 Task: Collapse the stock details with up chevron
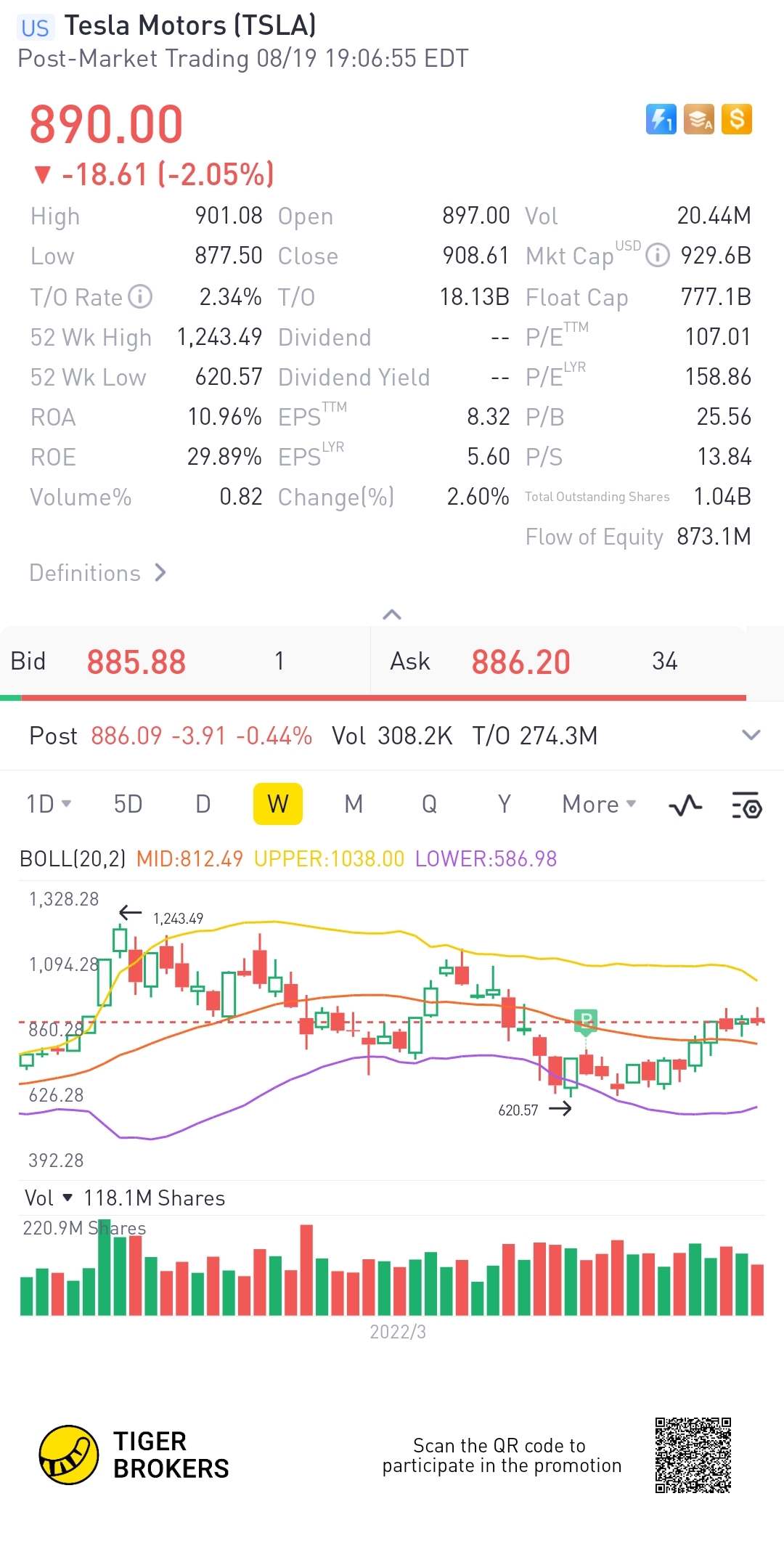click(x=392, y=614)
